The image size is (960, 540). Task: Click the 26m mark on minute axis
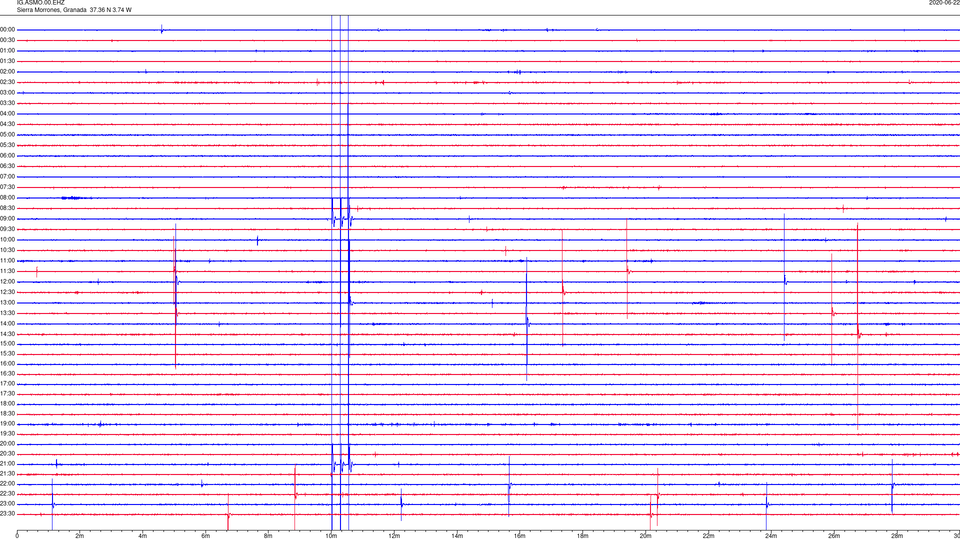pos(834,536)
